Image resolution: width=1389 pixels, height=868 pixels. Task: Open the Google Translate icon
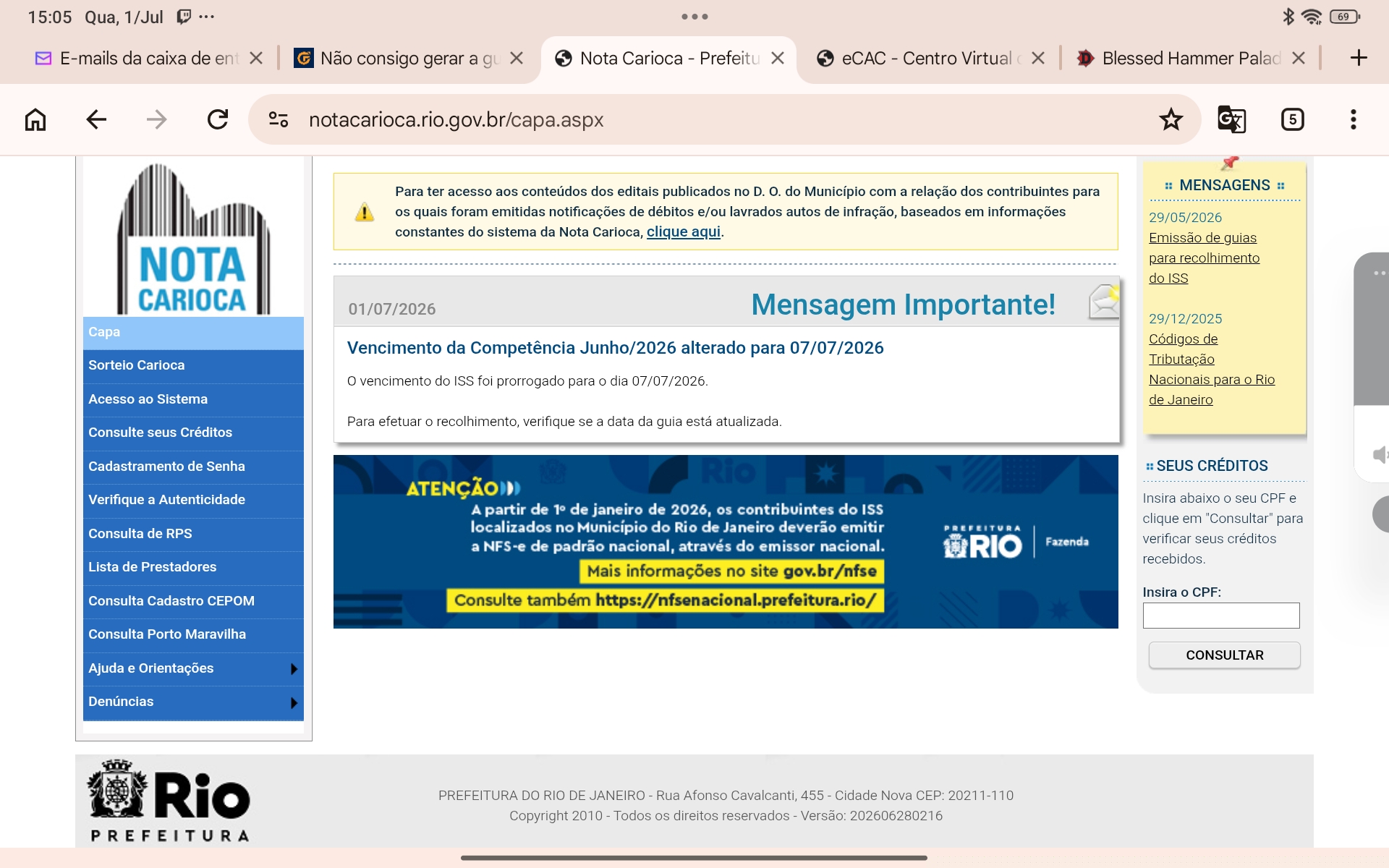1231,119
